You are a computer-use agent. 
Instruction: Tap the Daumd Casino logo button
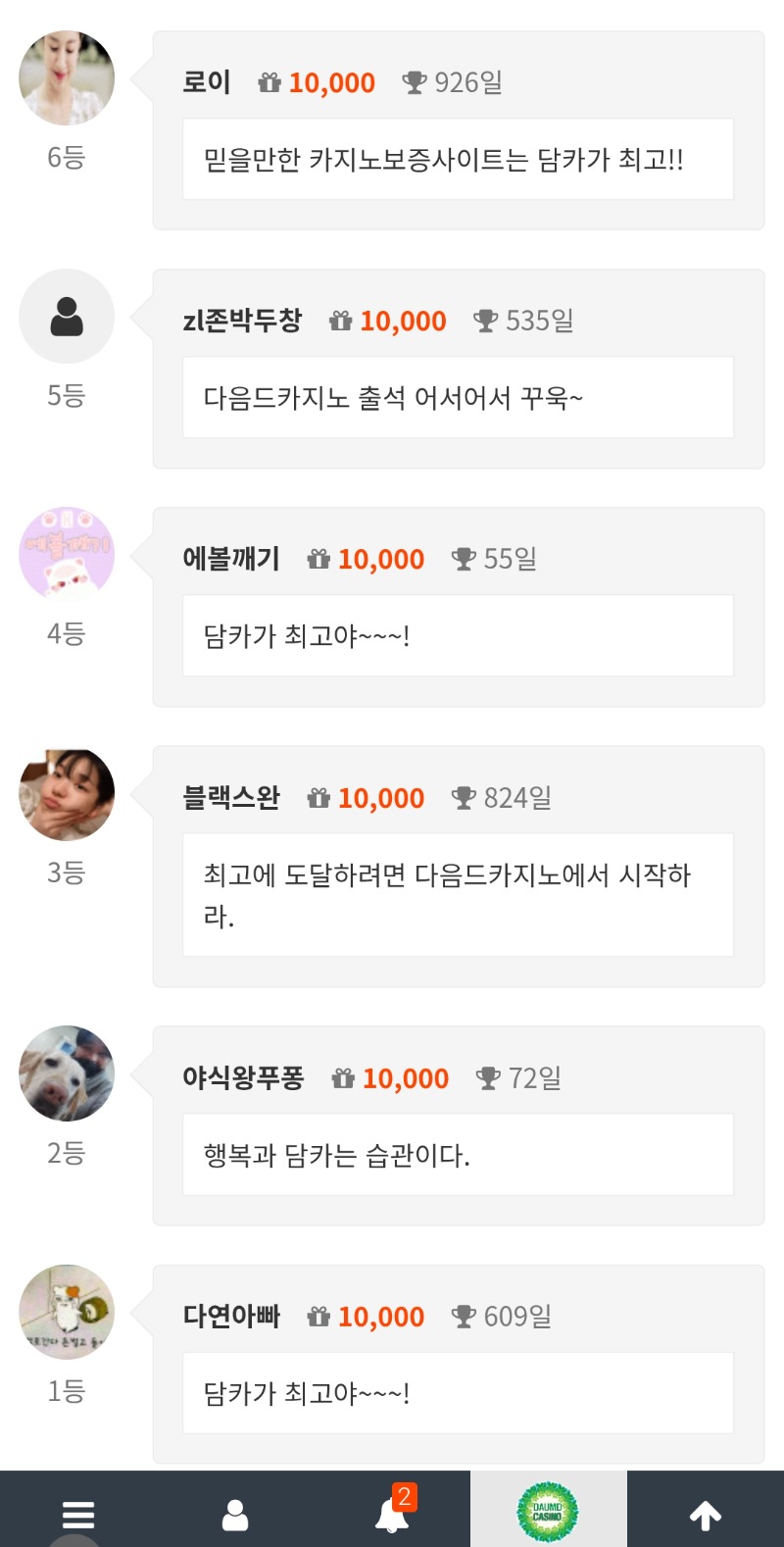(548, 1512)
